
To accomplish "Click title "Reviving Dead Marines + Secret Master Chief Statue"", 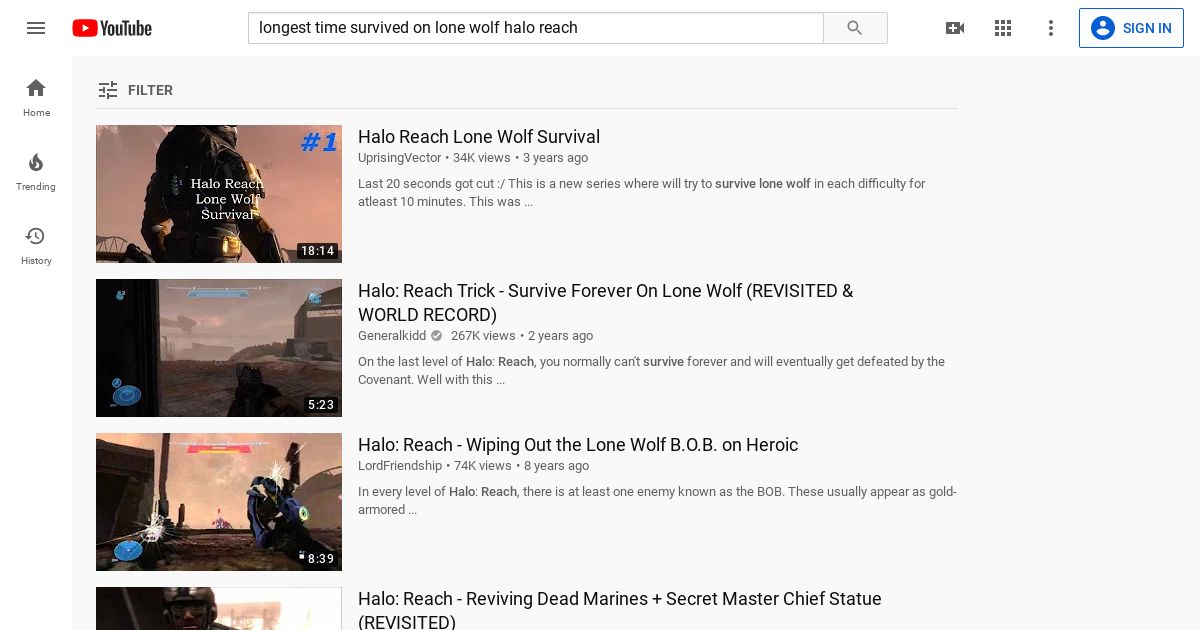I will (620, 610).
